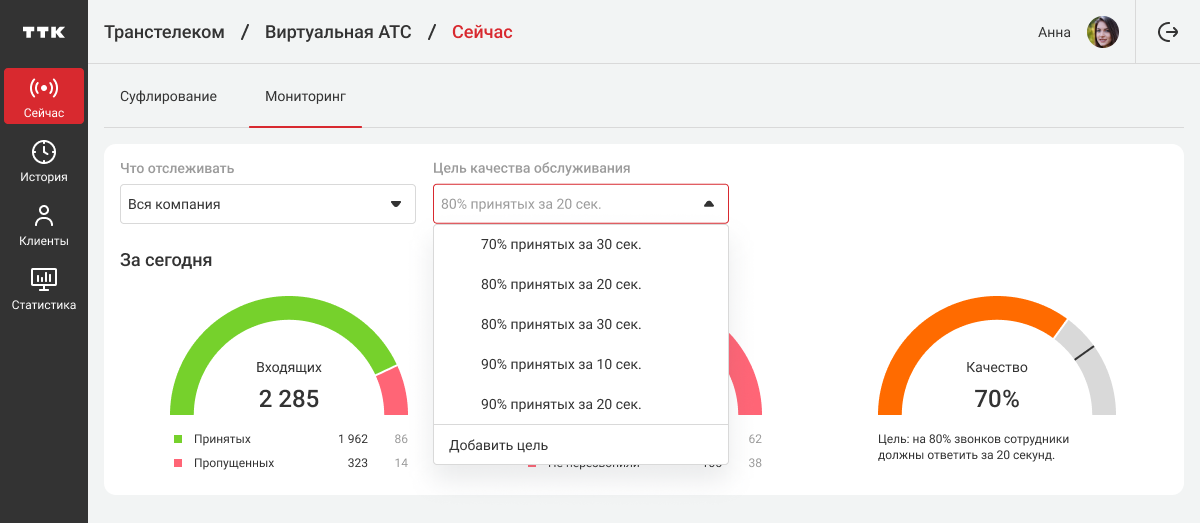Collapse the service quality goal dropdown
The height and width of the screenshot is (523, 1200).
[709, 204]
